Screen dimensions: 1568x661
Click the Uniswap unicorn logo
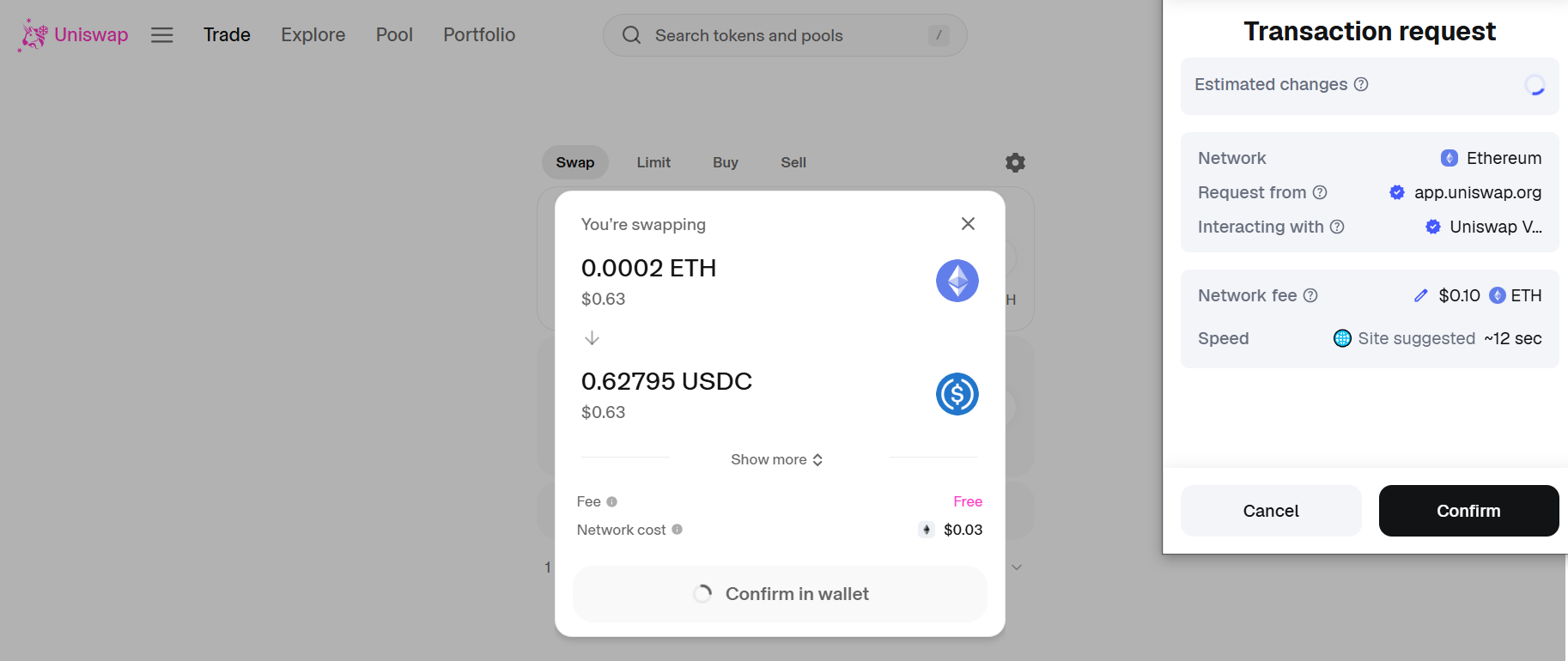point(31,34)
